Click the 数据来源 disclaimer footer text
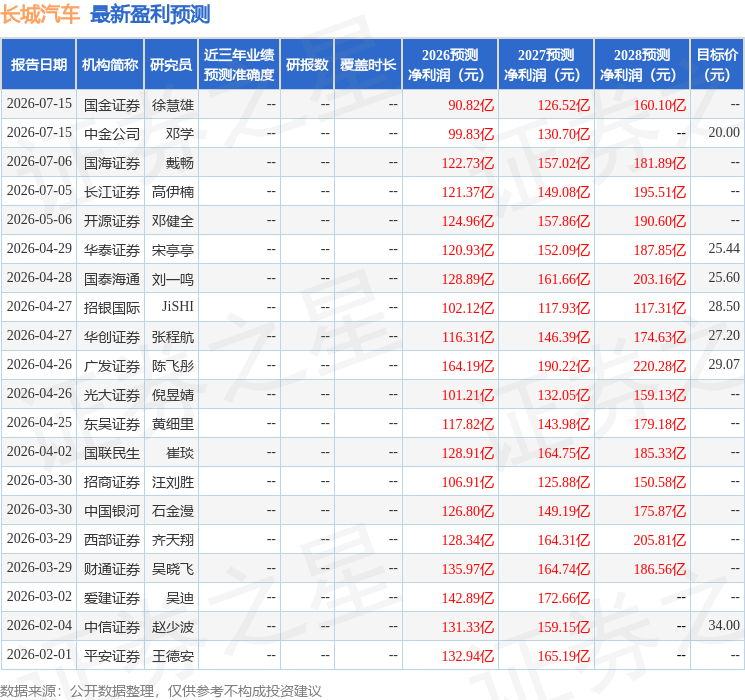The image size is (745, 700). point(161,690)
